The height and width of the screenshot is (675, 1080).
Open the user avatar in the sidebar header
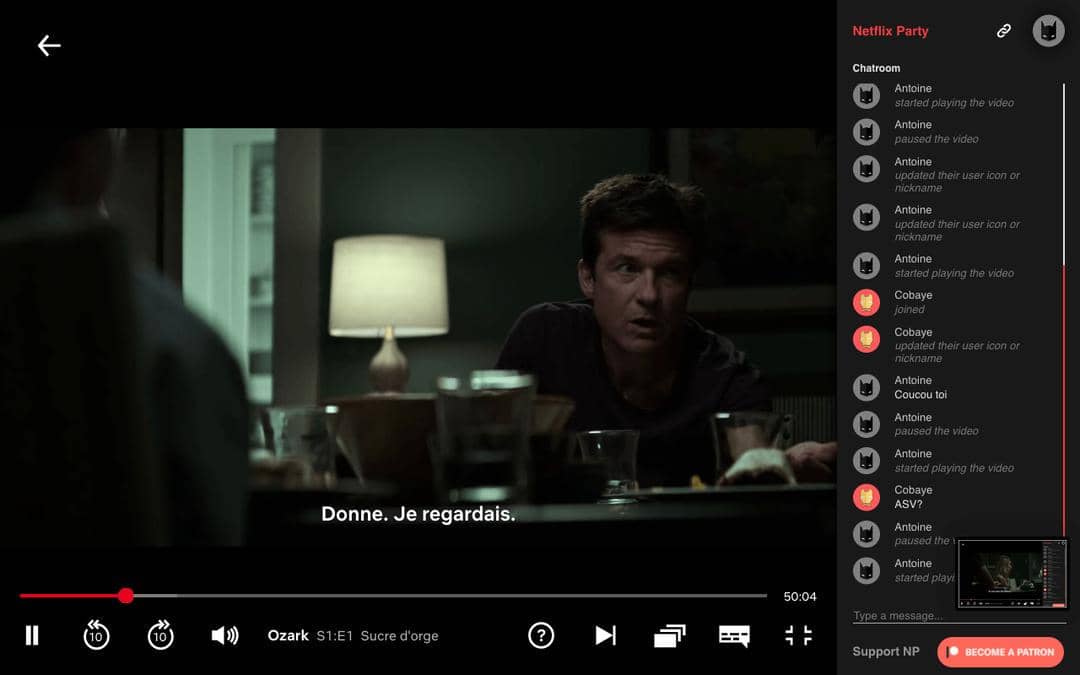1048,31
